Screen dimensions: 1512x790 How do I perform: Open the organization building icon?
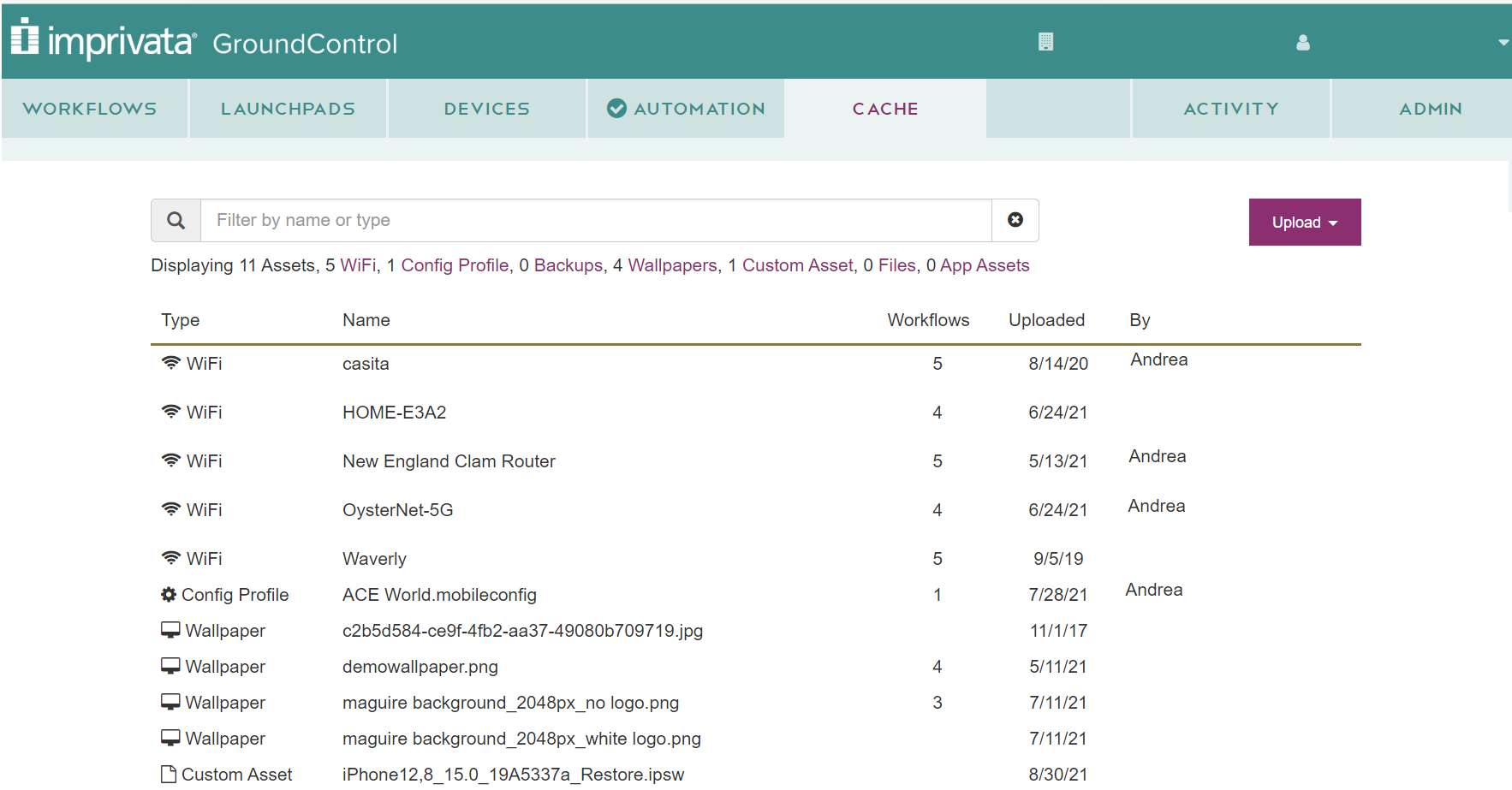pyautogui.click(x=1045, y=41)
